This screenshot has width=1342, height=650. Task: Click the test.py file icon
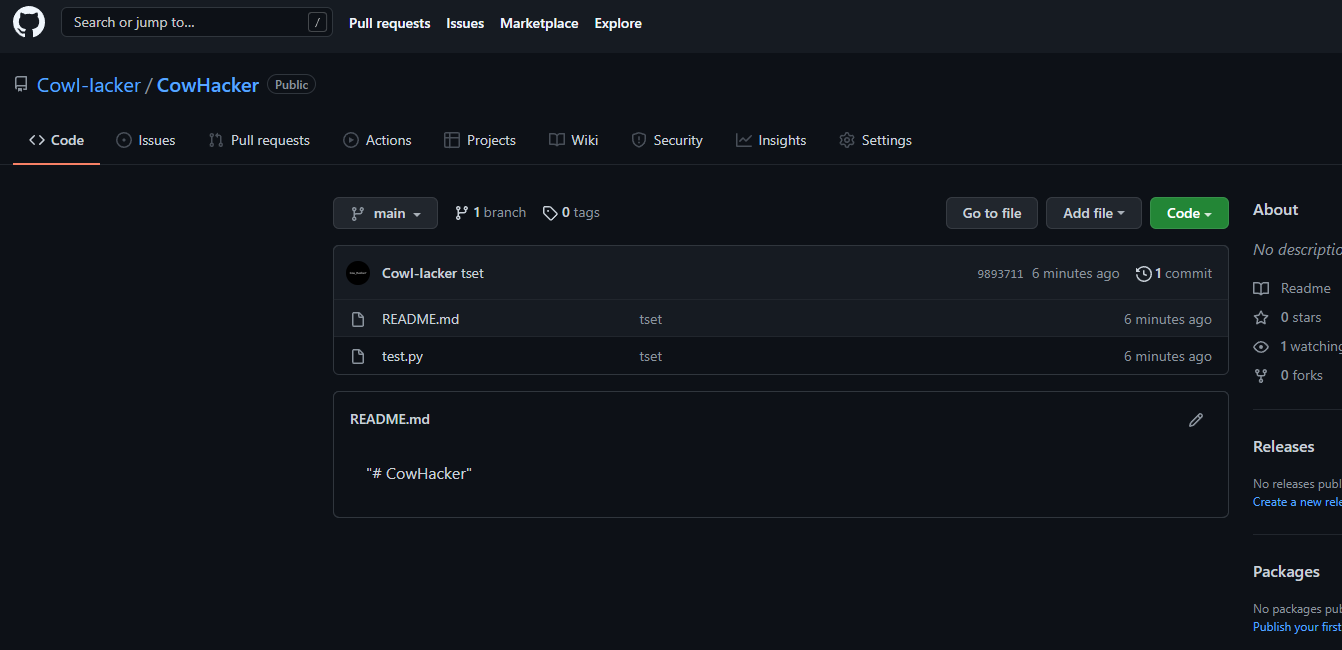coord(358,357)
